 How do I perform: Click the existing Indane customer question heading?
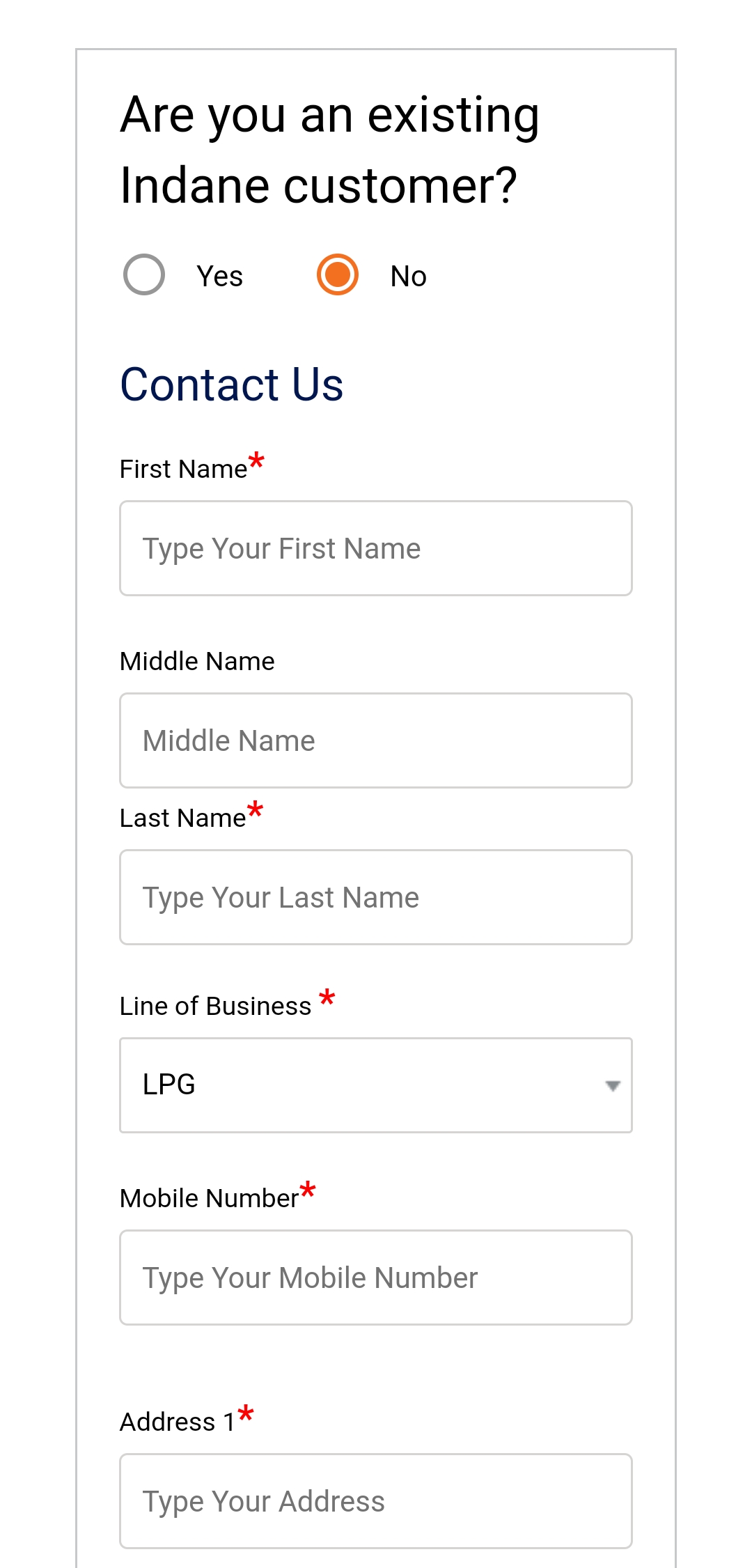[329, 150]
